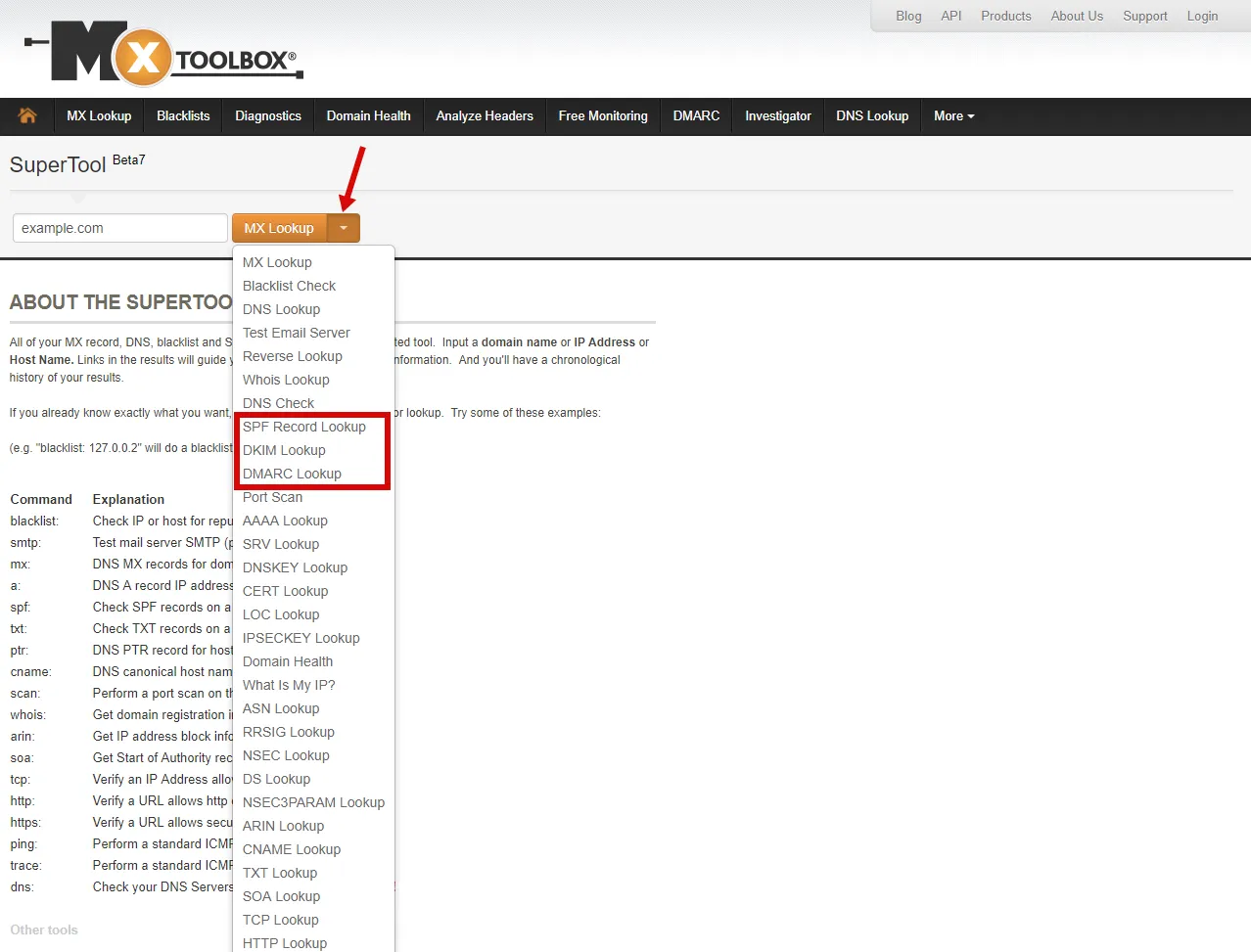Viewport: 1251px width, 952px height.
Task: Choose TXT Lookup from the list
Action: pyautogui.click(x=280, y=873)
